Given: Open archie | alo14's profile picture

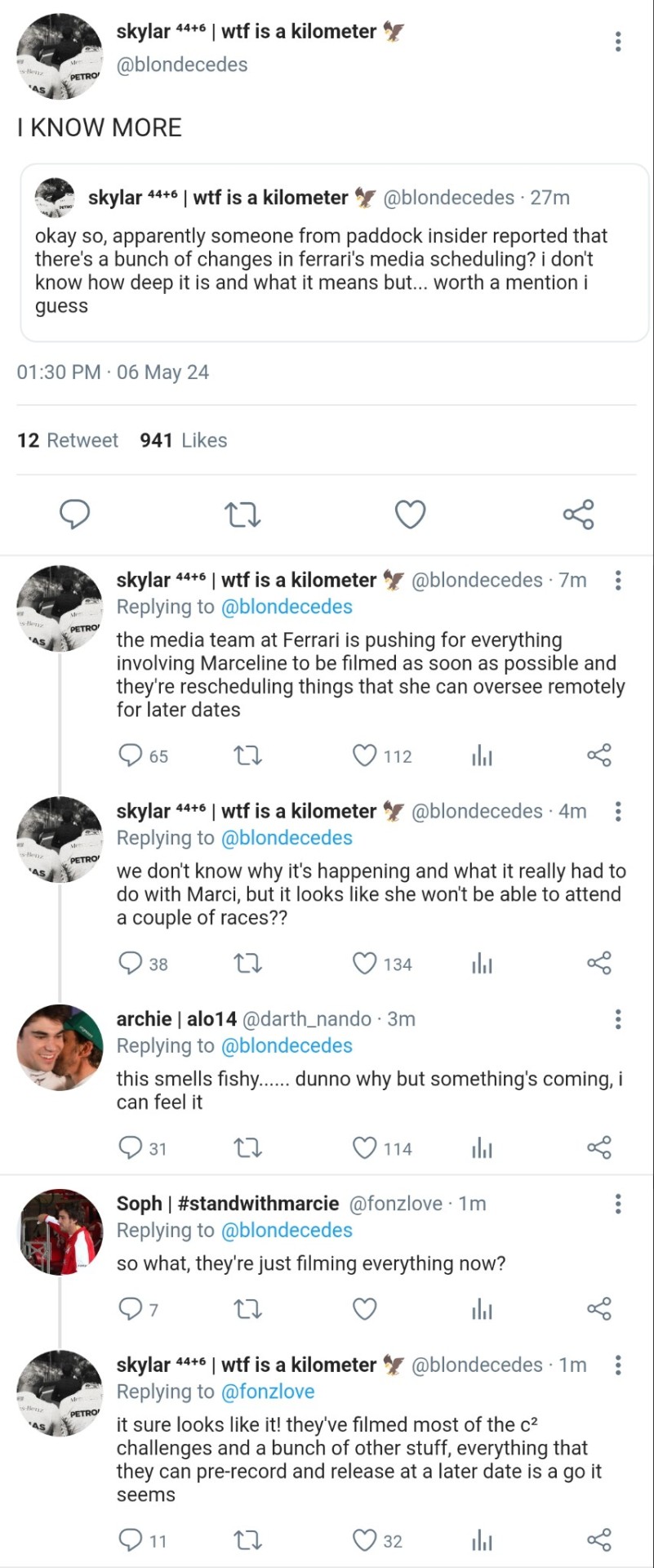Looking at the screenshot, I should (x=60, y=1047).
